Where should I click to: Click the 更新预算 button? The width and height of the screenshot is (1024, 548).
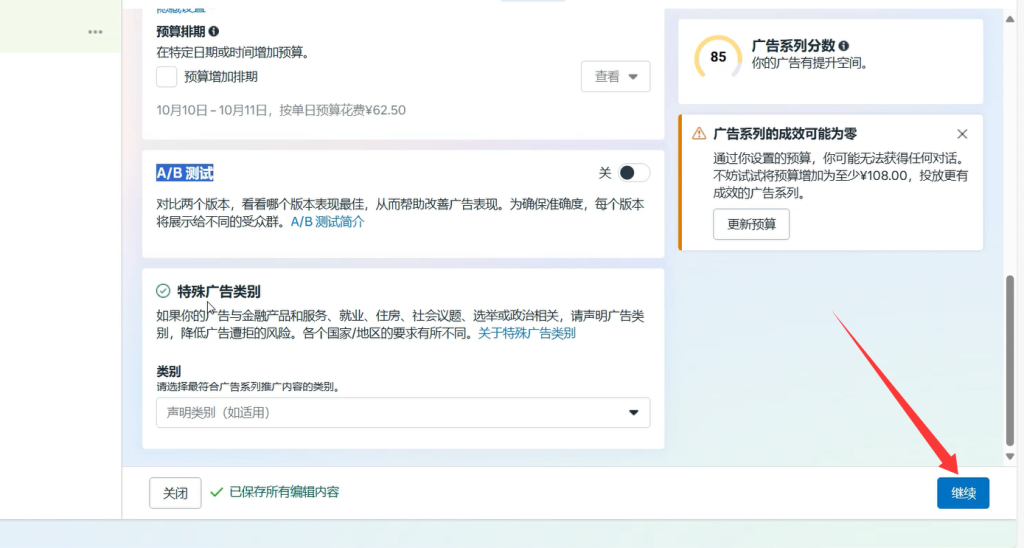[751, 224]
